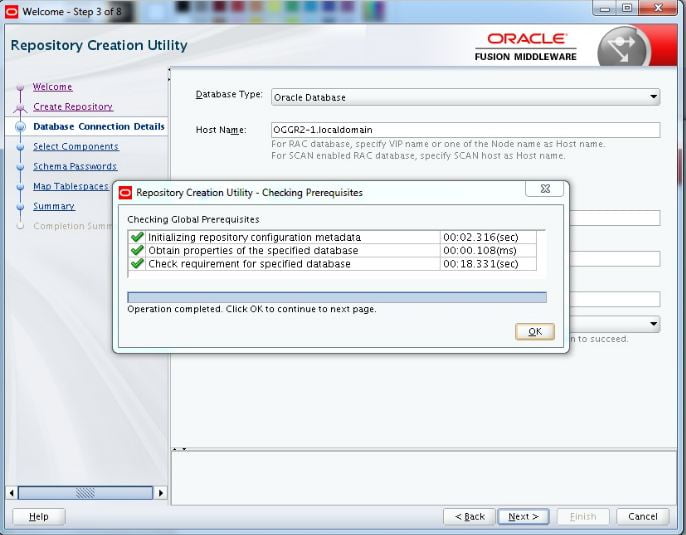
Task: Click the Back button
Action: pos(469,517)
